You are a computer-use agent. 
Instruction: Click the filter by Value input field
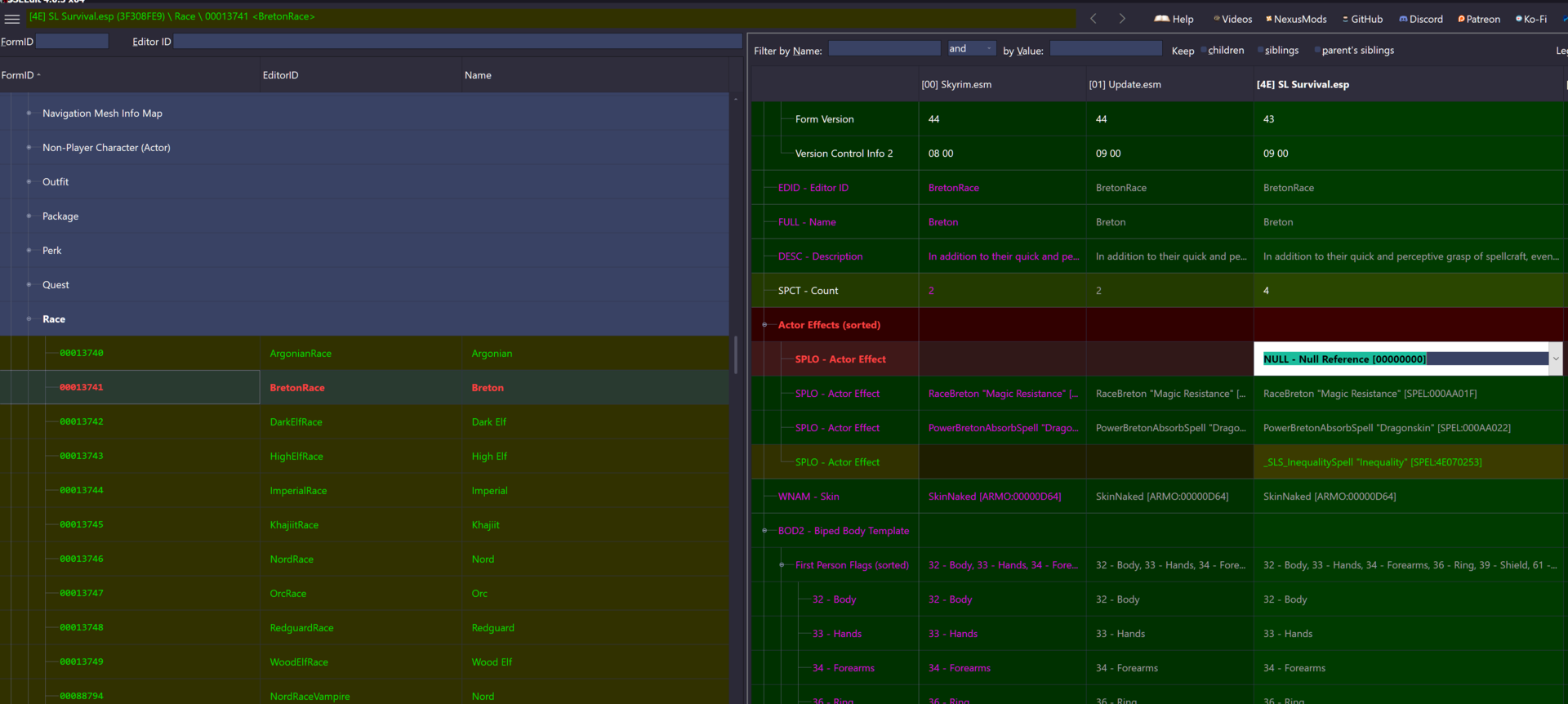pyautogui.click(x=1106, y=49)
